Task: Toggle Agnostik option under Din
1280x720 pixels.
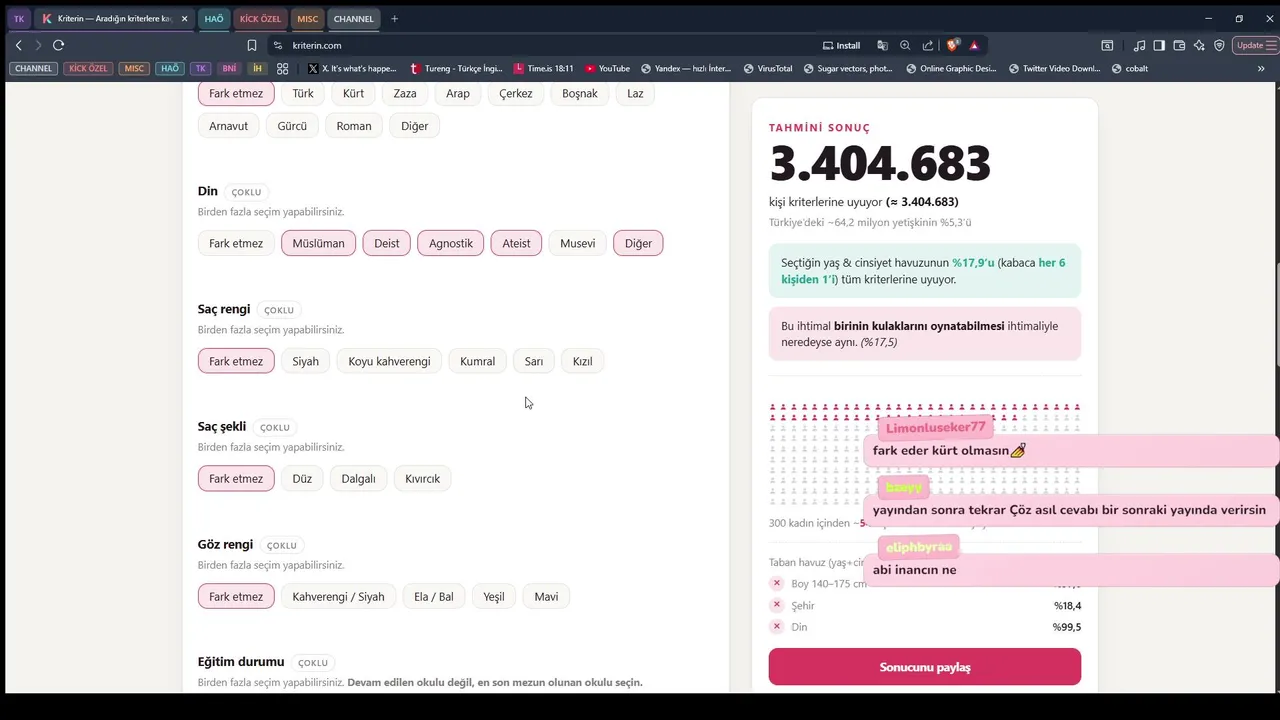Action: (451, 243)
